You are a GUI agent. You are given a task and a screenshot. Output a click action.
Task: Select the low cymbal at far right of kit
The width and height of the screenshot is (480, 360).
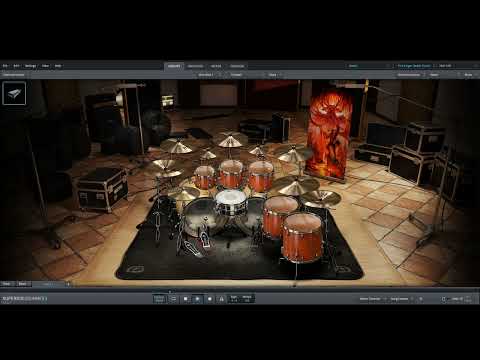321,198
